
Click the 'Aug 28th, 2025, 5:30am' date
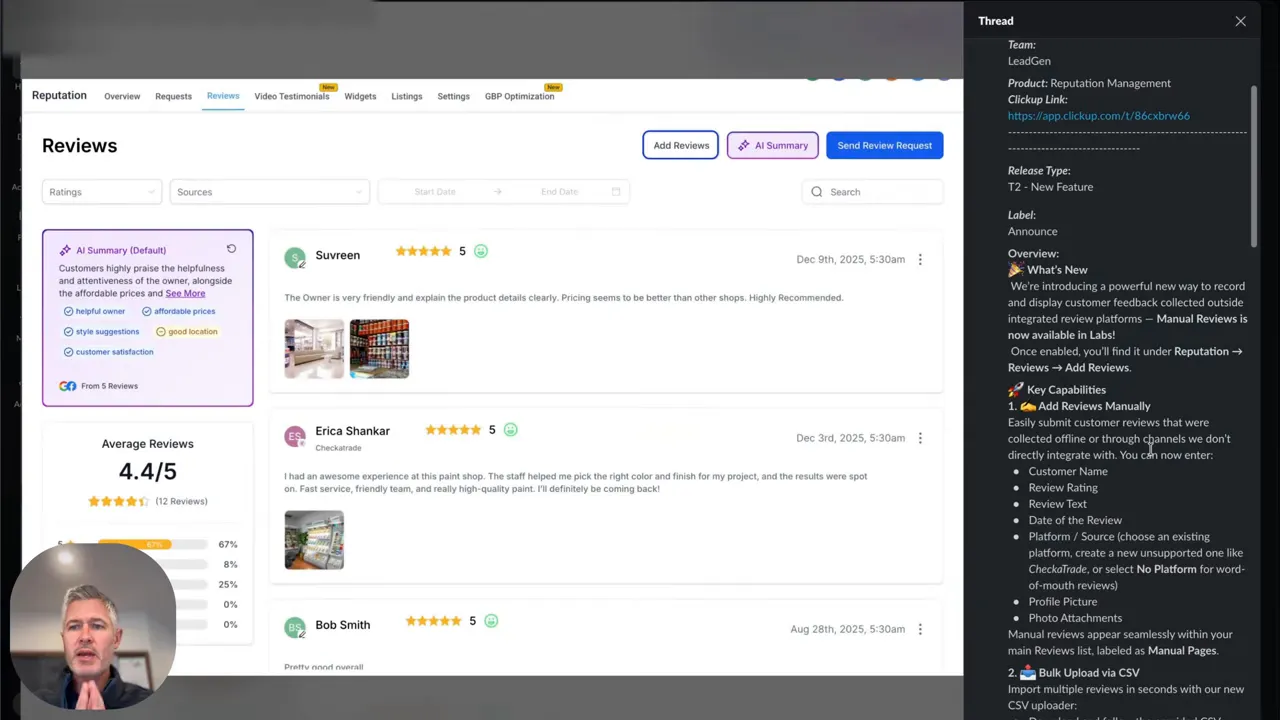point(847,629)
